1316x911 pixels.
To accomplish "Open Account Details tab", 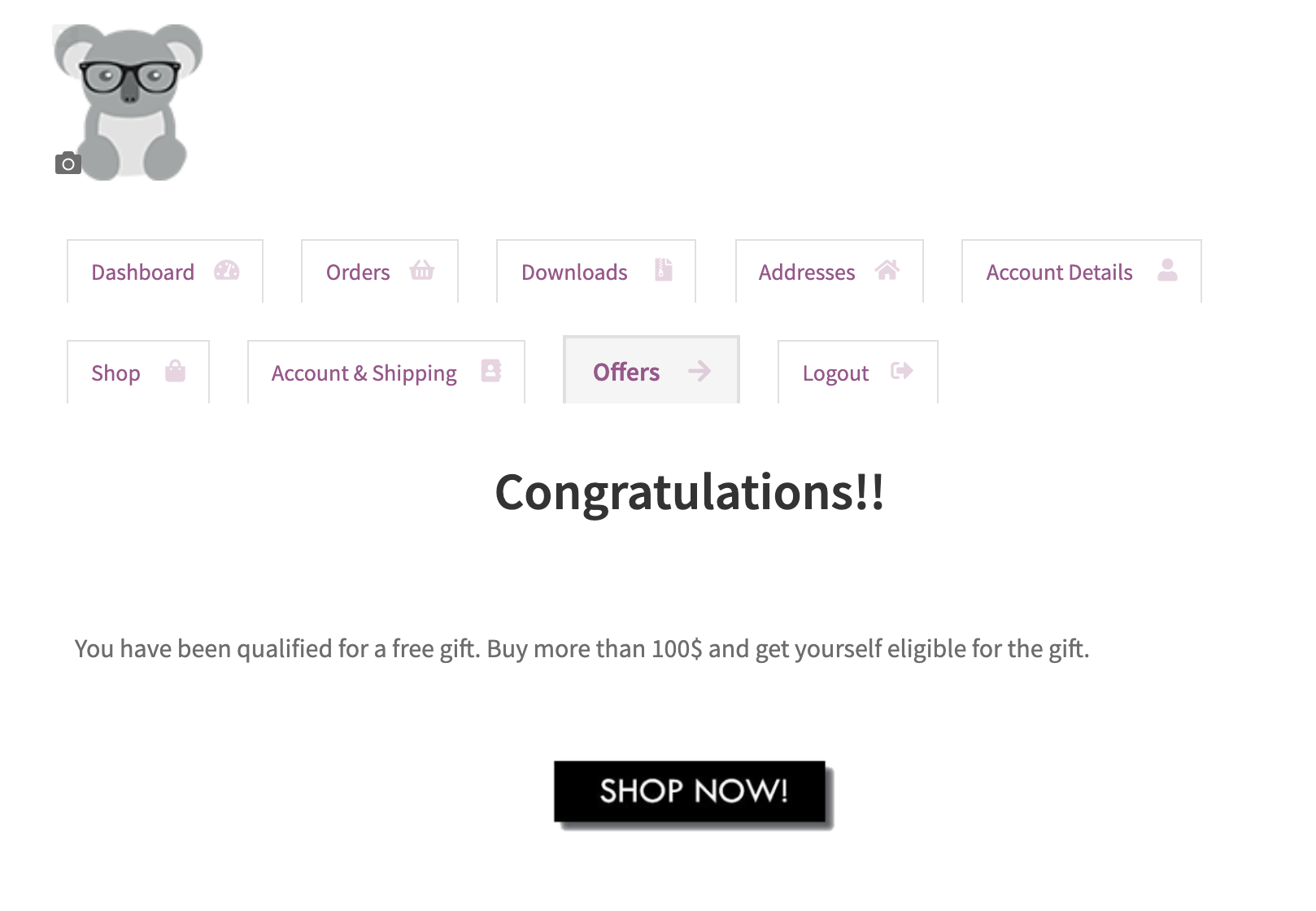I will click(1059, 272).
